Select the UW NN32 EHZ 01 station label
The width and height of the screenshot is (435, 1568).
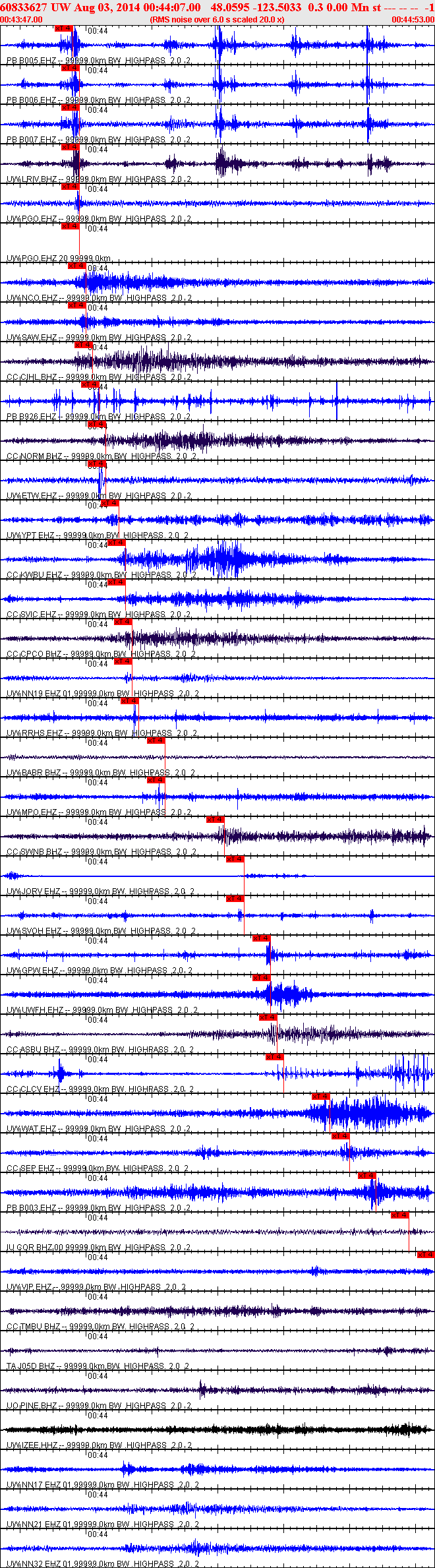103,1564
